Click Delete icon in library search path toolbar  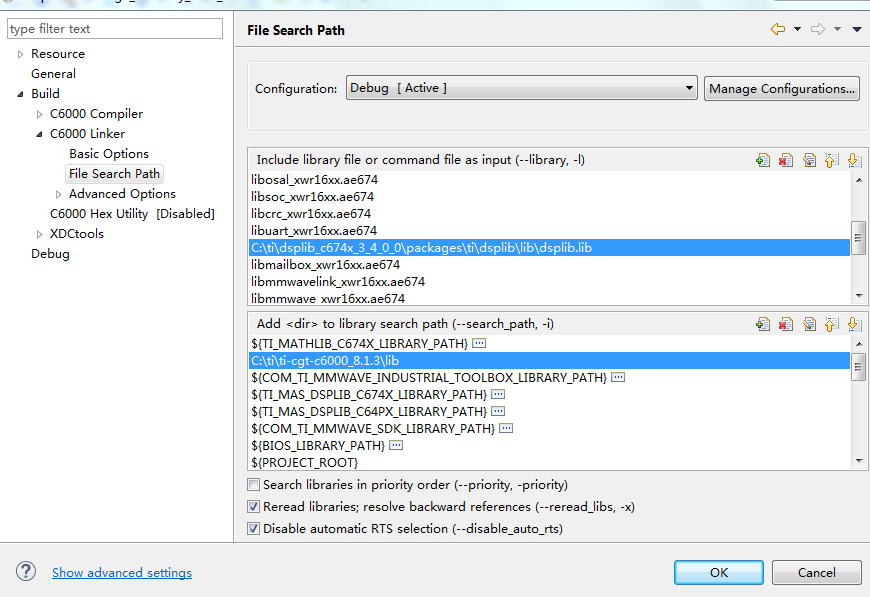click(x=785, y=324)
